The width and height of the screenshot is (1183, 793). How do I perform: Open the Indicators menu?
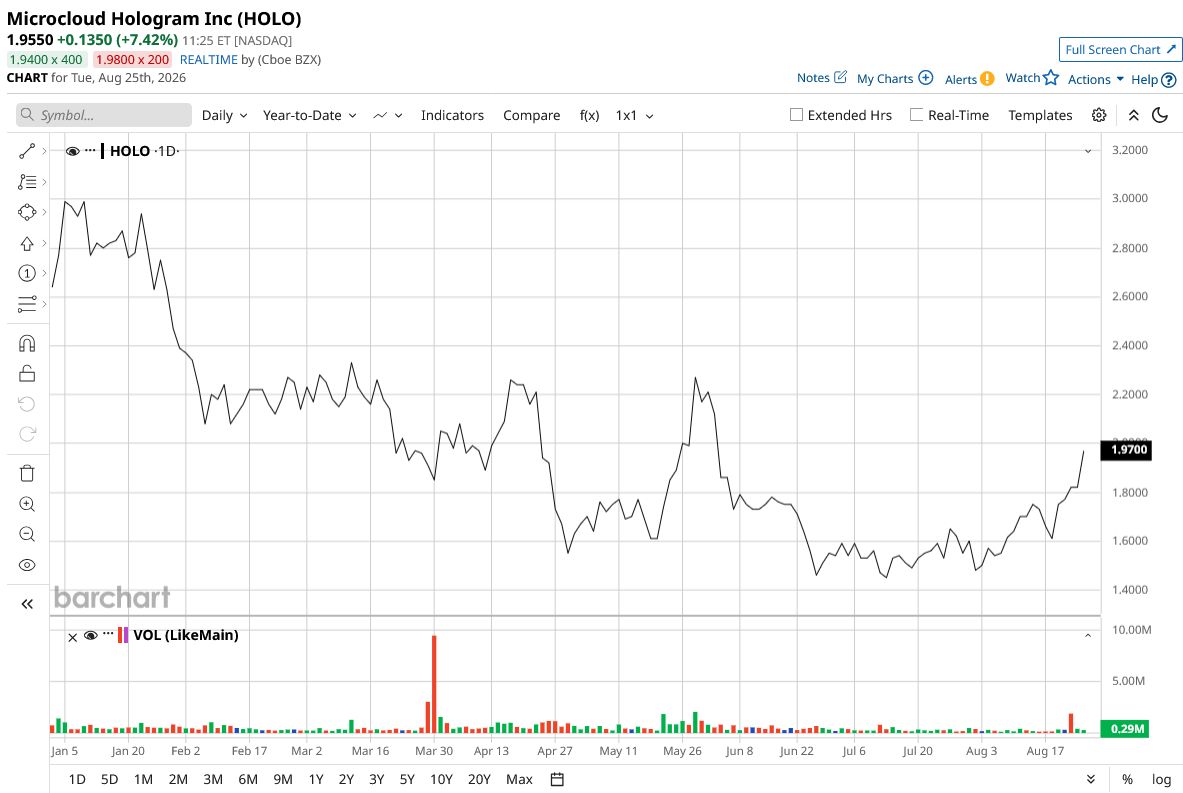tap(452, 115)
